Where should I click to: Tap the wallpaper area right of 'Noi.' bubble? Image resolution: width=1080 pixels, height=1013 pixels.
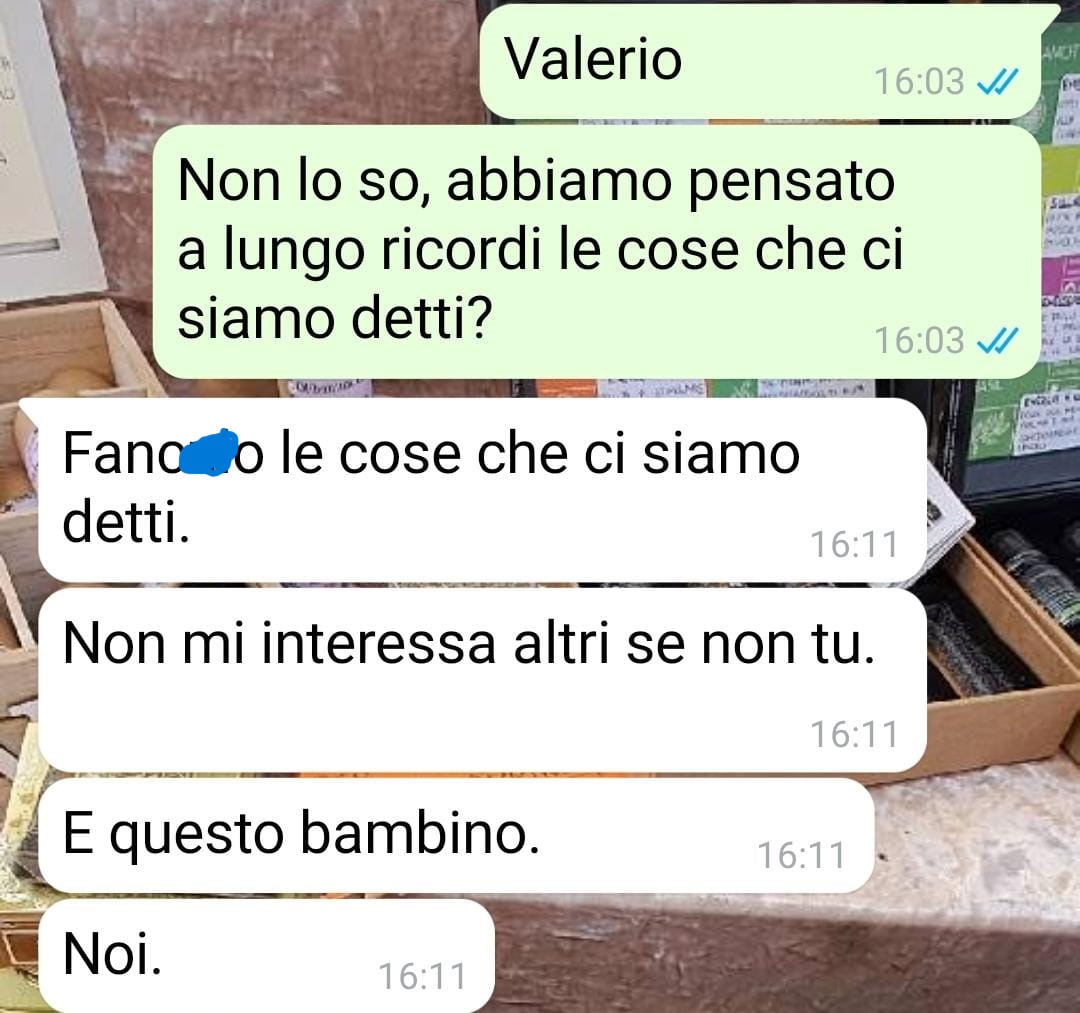click(785, 957)
